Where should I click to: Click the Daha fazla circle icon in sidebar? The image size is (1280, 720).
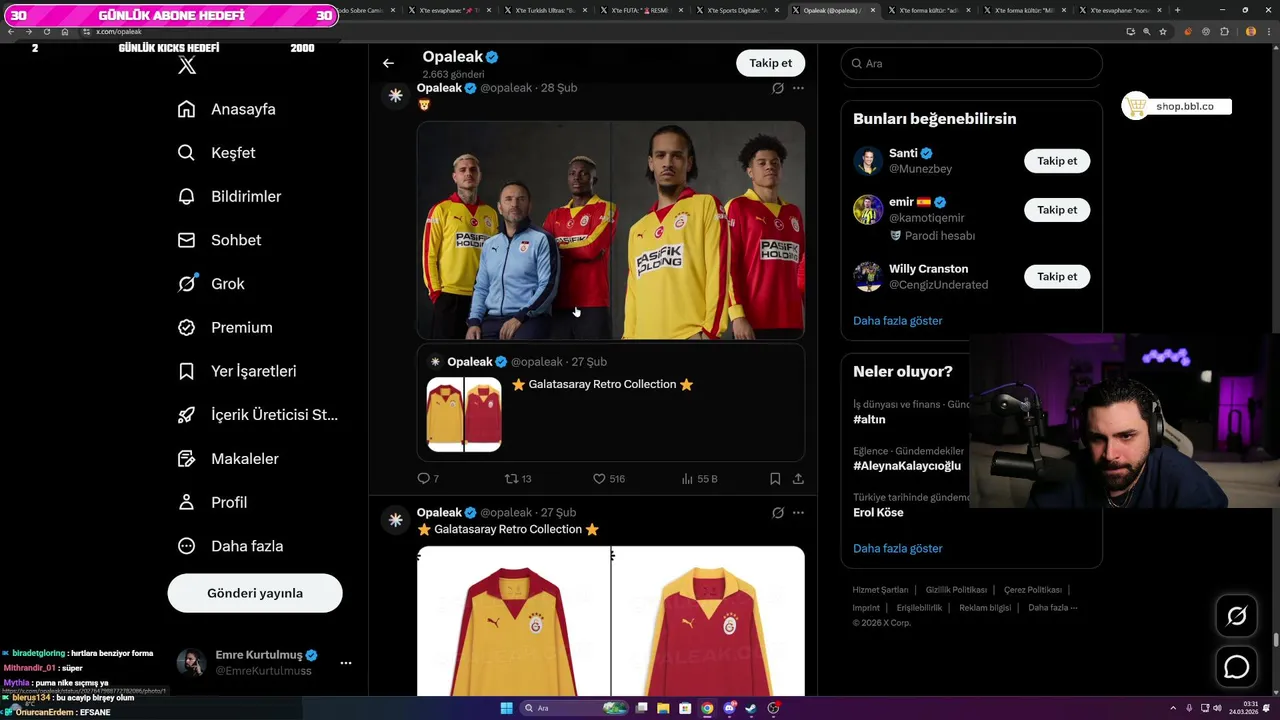coord(186,546)
